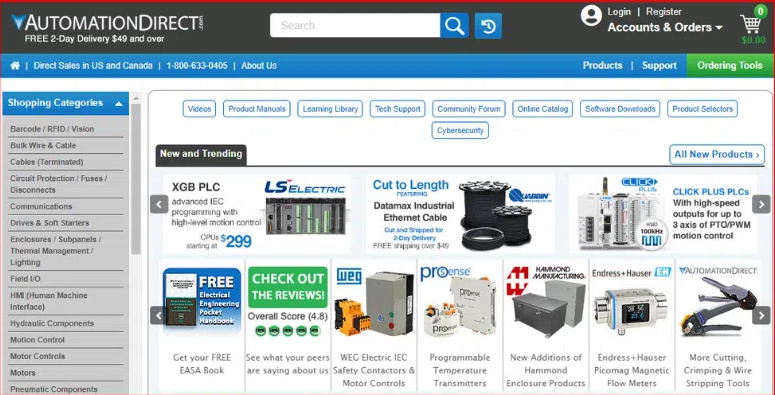Open Product Selectors
This screenshot has height=395, width=775.
click(702, 109)
